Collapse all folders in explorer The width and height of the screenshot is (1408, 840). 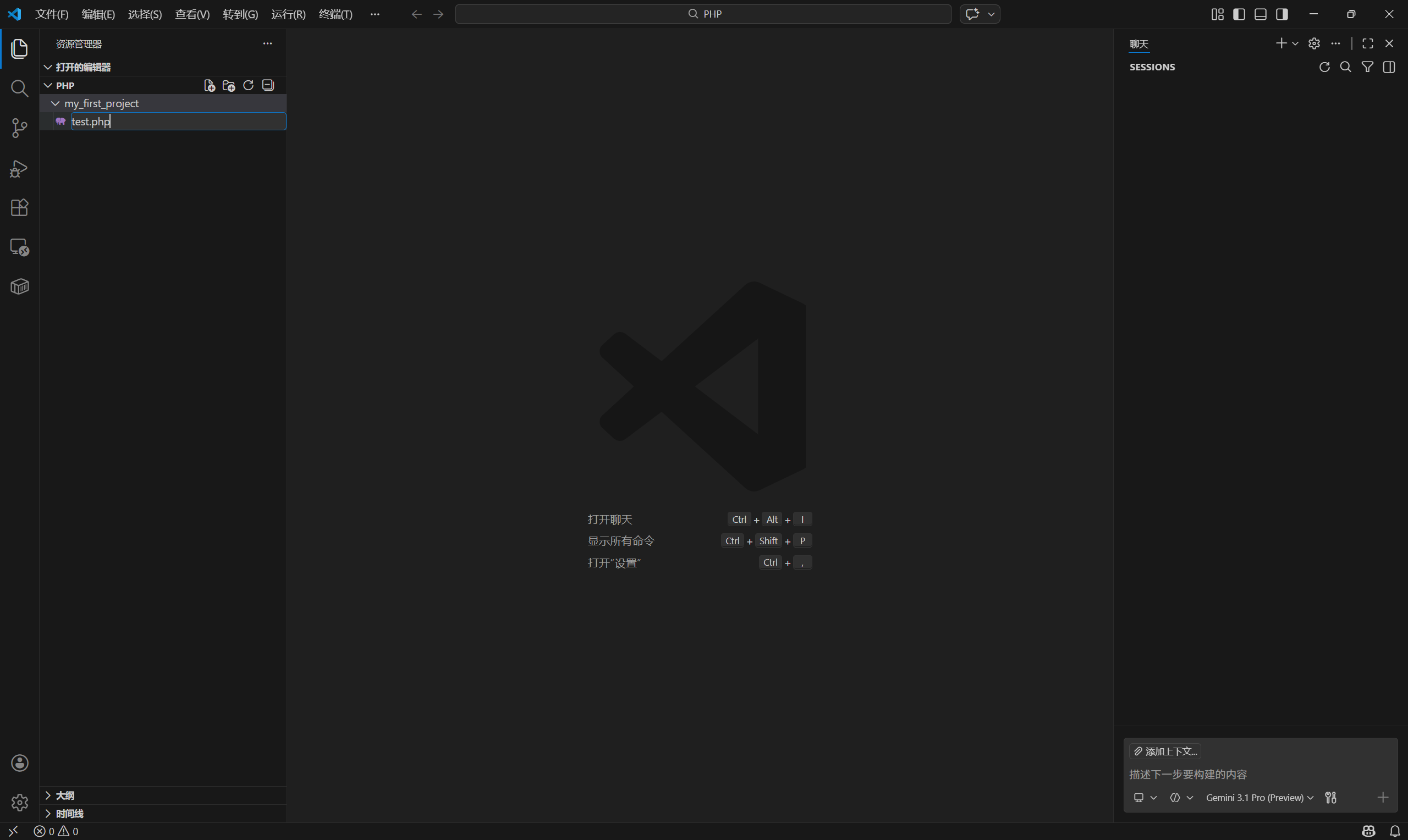(x=268, y=85)
